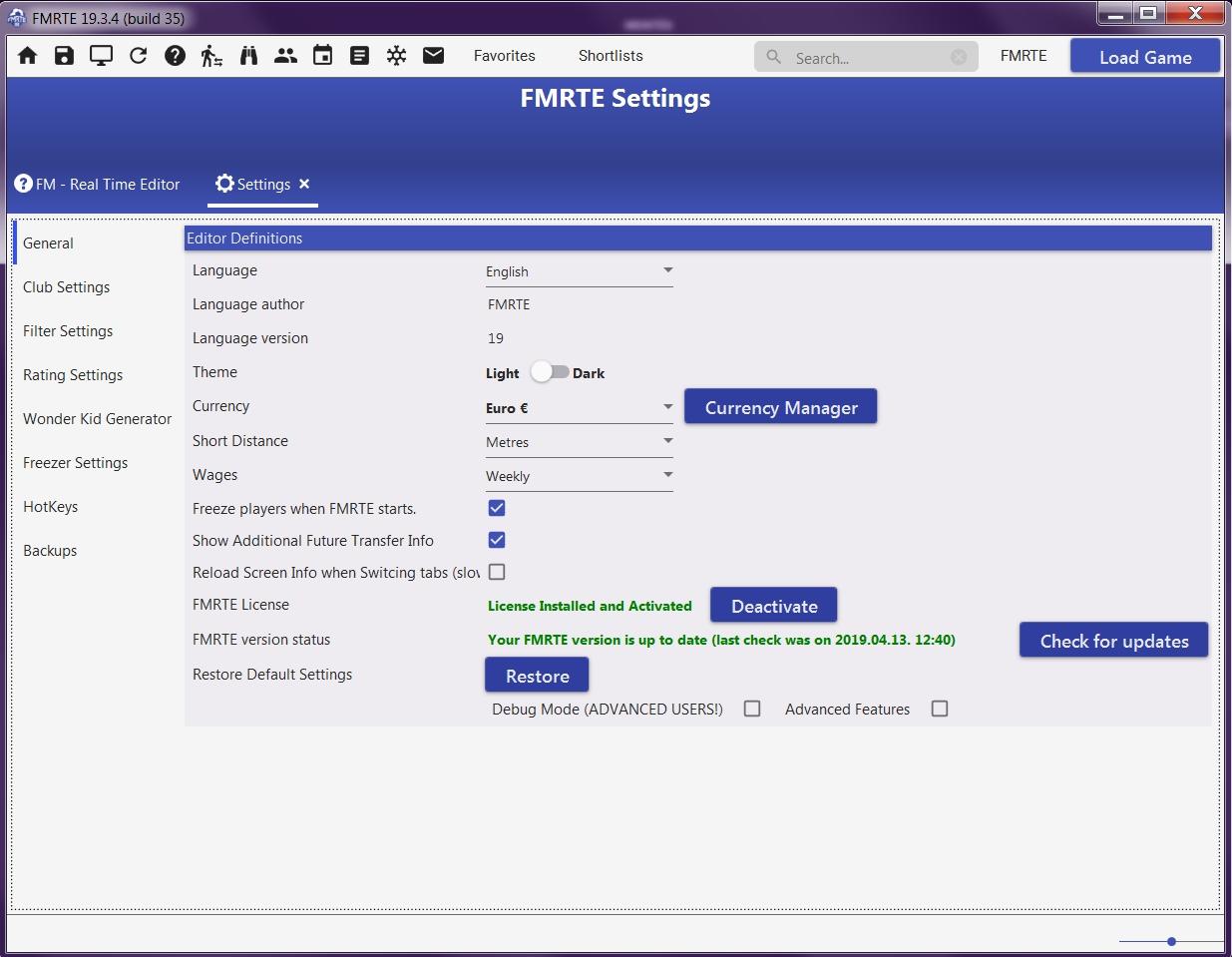The height and width of the screenshot is (957, 1232).
Task: Click the zoom slider handle at bottom right
Action: 1171,941
